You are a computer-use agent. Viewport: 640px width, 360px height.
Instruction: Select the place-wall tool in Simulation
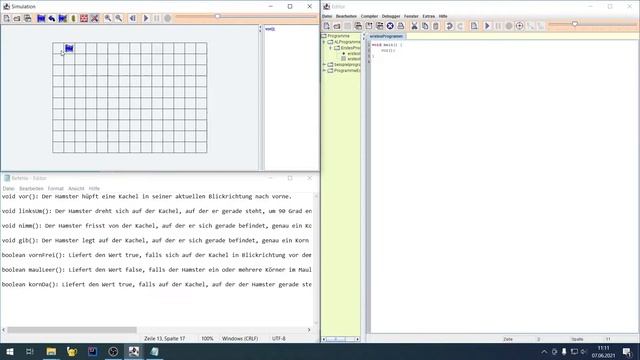[x=84, y=18]
